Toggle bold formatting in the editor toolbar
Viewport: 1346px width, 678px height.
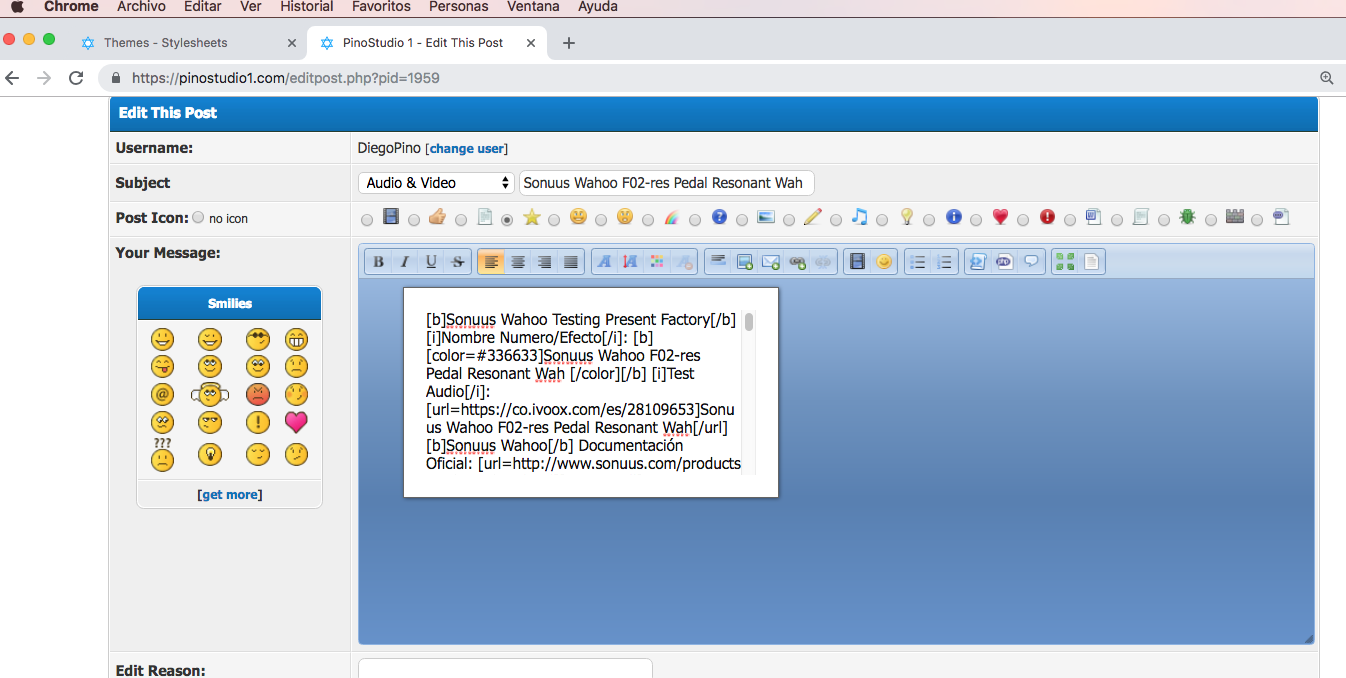point(378,262)
